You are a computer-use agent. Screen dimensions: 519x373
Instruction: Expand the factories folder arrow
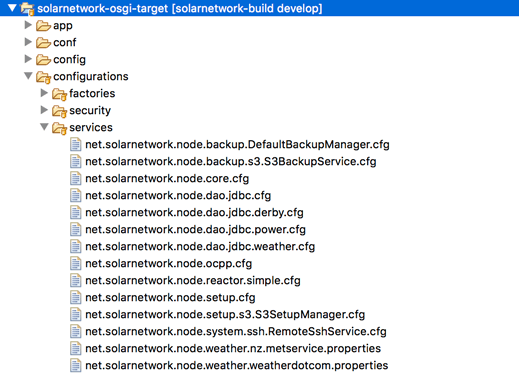pos(44,93)
